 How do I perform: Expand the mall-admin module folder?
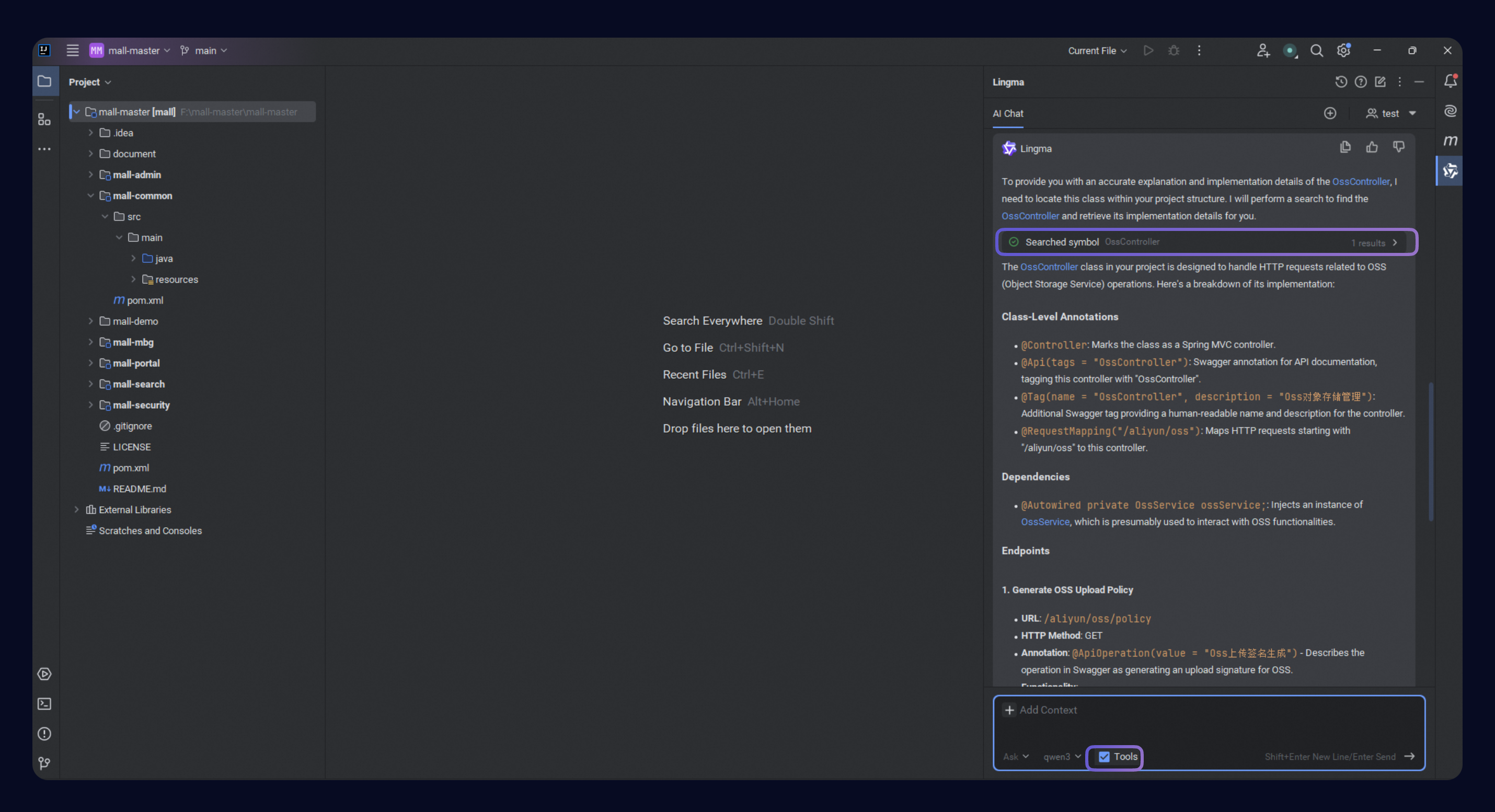(90, 175)
